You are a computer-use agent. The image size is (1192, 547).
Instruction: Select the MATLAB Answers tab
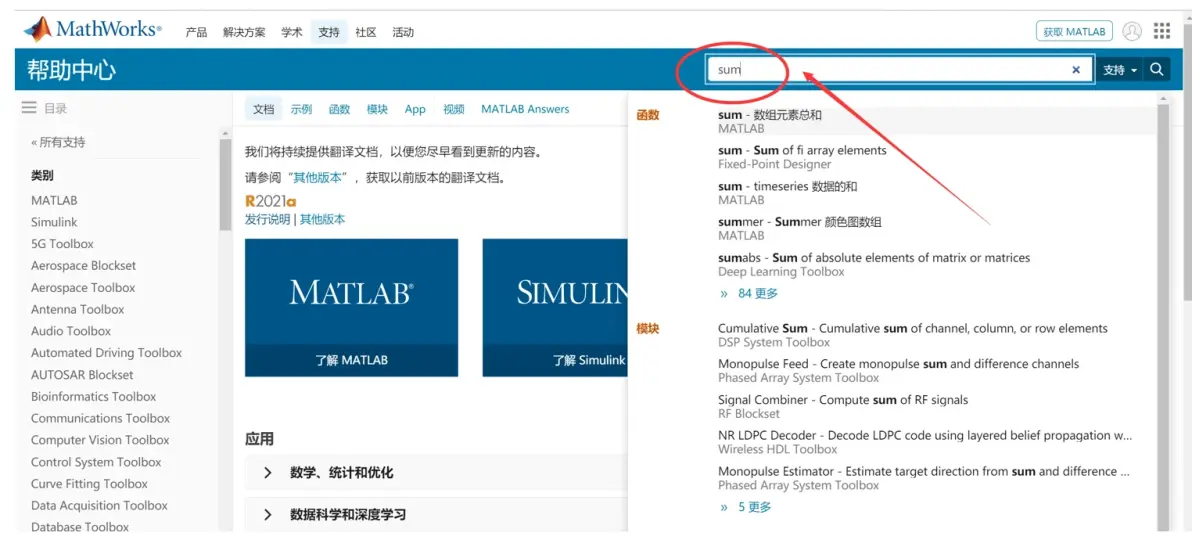click(x=525, y=109)
